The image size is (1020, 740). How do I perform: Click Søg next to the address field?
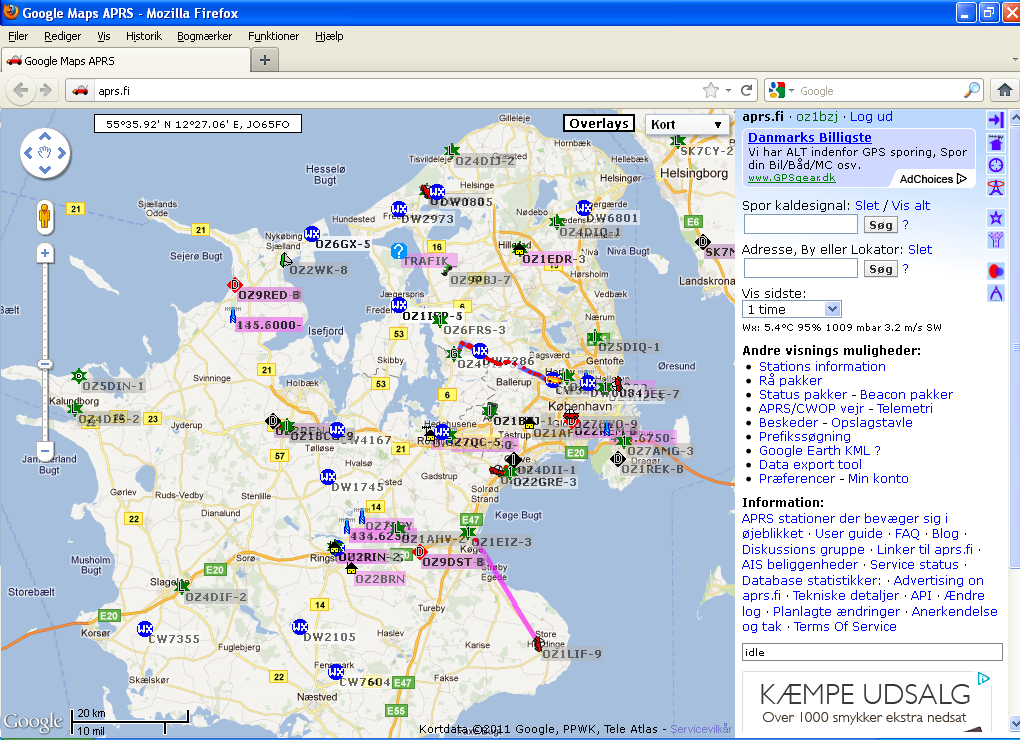click(x=881, y=269)
